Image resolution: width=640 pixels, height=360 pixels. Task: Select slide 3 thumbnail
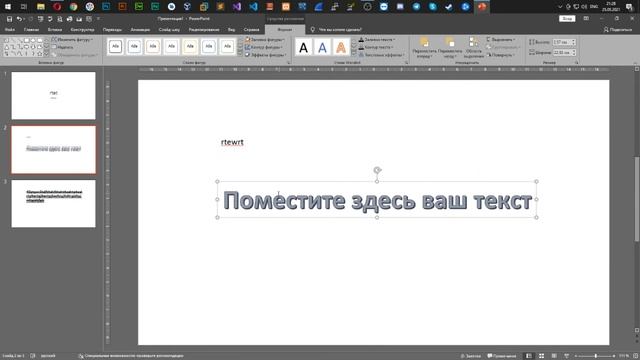coord(53,204)
